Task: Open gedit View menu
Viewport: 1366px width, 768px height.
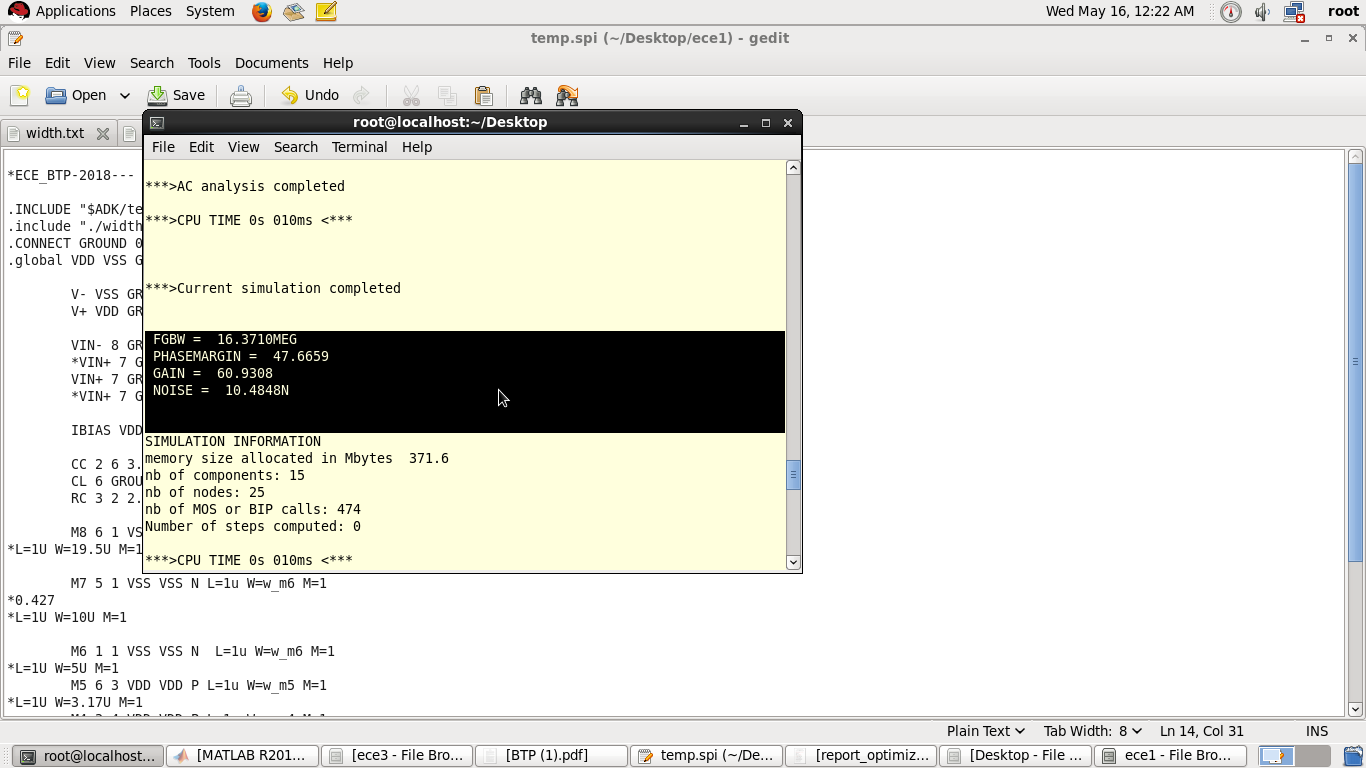Action: coord(99,62)
